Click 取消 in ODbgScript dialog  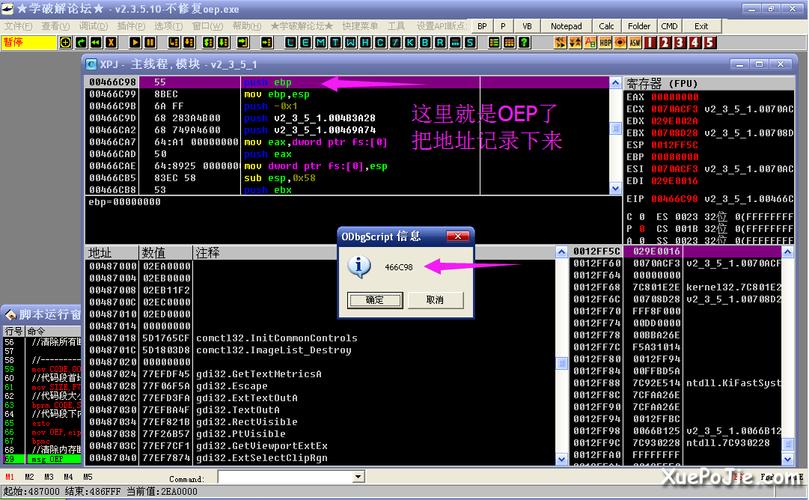coord(434,300)
